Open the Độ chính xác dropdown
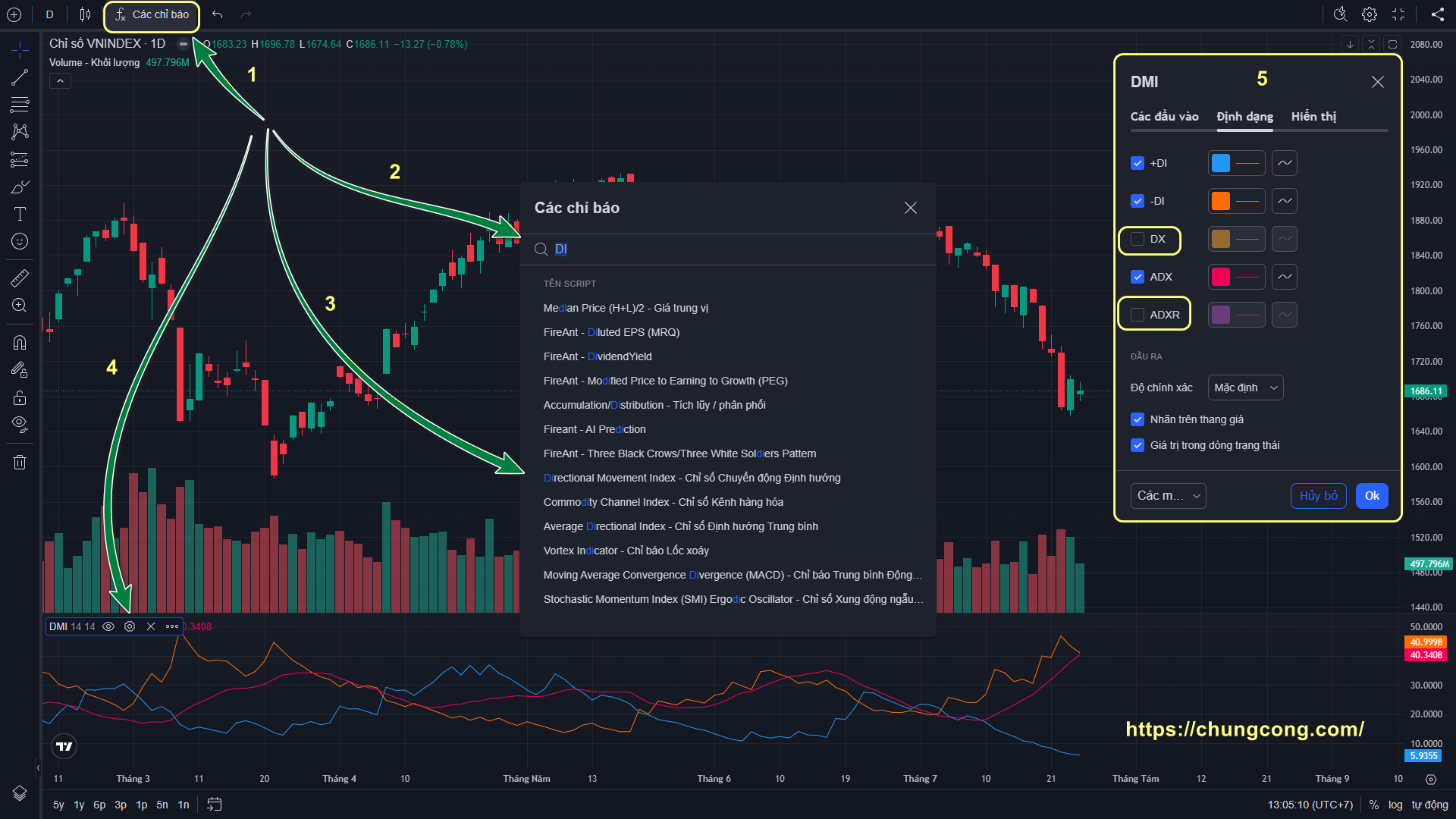This screenshot has width=1456, height=819. [x=1245, y=388]
